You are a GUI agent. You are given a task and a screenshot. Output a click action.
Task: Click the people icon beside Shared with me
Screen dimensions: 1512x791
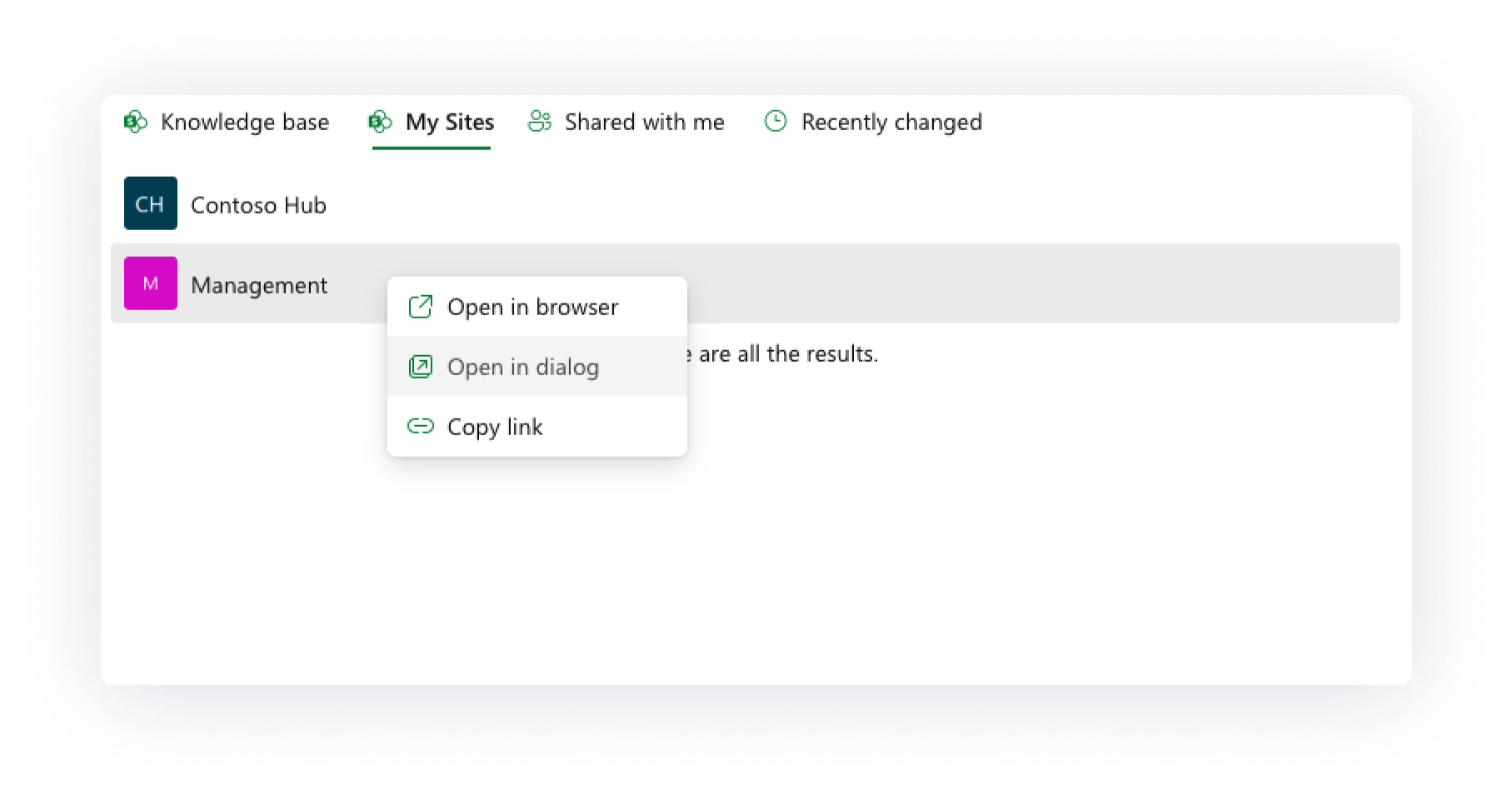coord(540,122)
